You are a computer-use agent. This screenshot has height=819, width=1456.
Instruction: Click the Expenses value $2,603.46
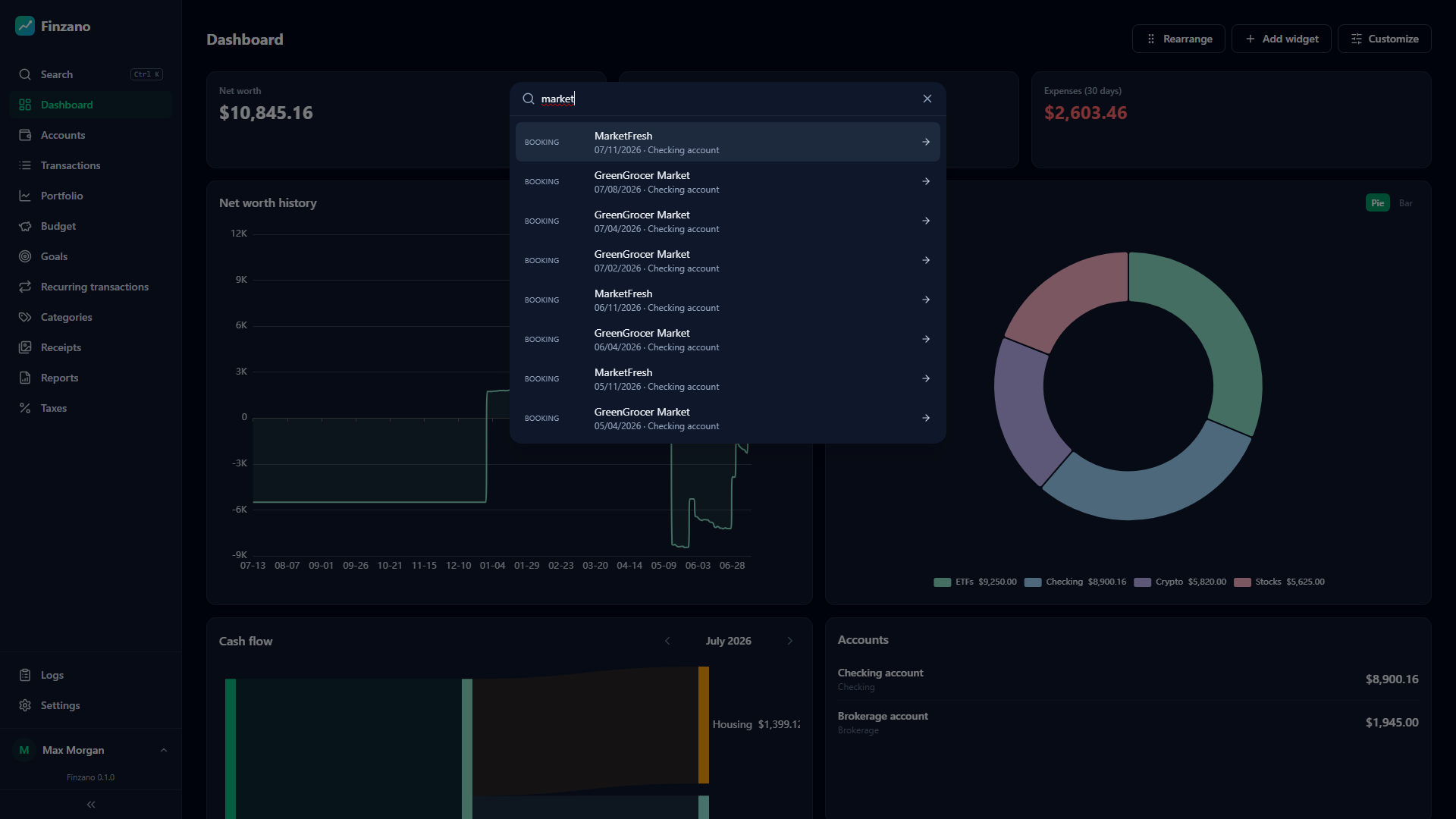(1085, 113)
